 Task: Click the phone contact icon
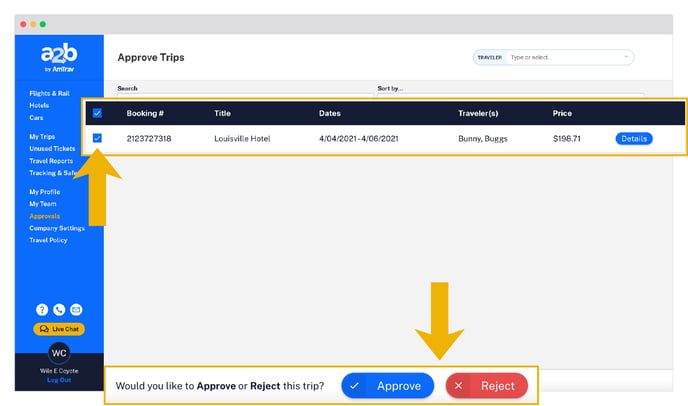coord(59,310)
